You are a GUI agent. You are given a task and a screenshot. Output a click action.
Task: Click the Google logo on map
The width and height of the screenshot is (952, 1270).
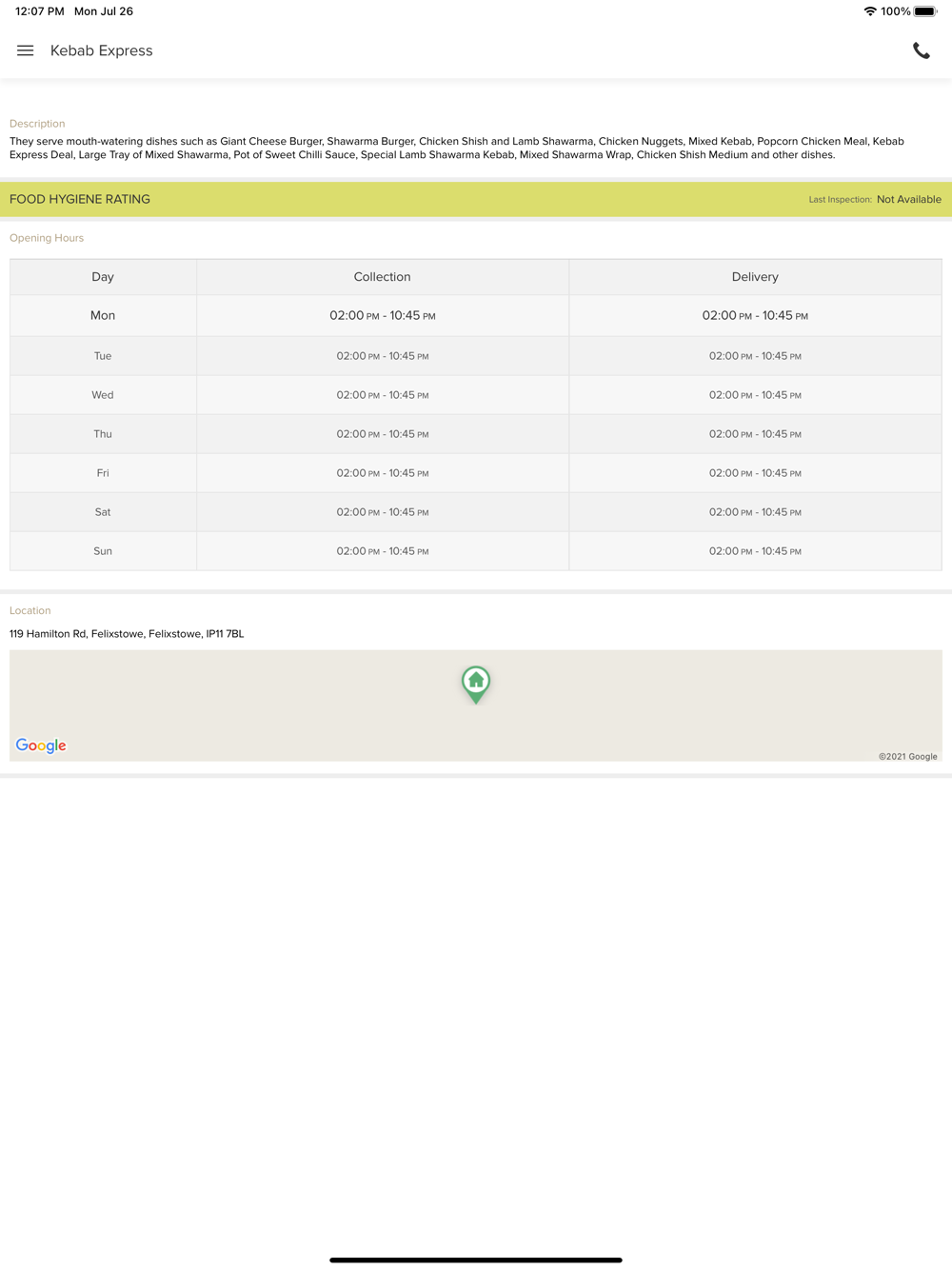tap(41, 745)
